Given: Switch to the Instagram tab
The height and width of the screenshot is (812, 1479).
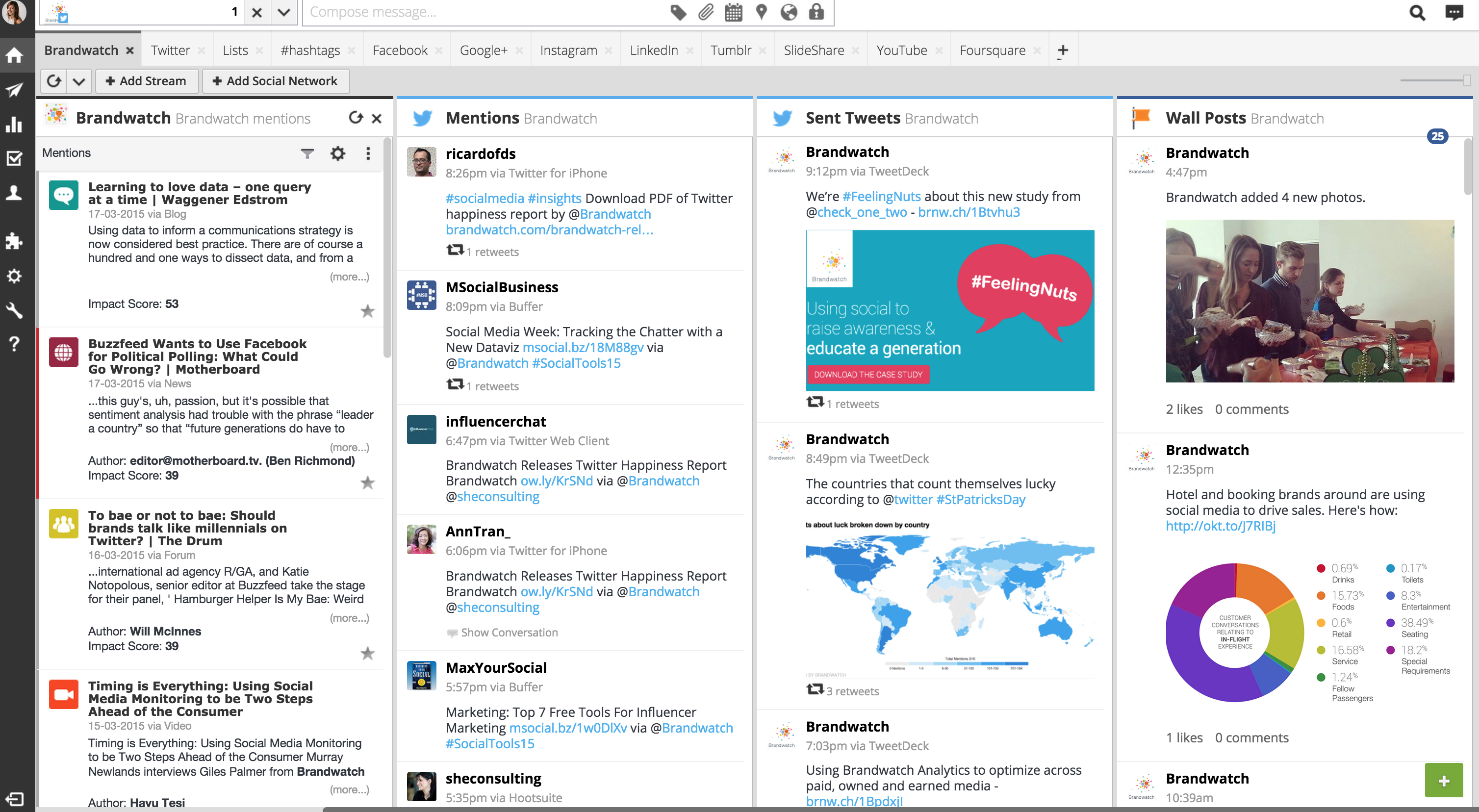Looking at the screenshot, I should coord(568,51).
